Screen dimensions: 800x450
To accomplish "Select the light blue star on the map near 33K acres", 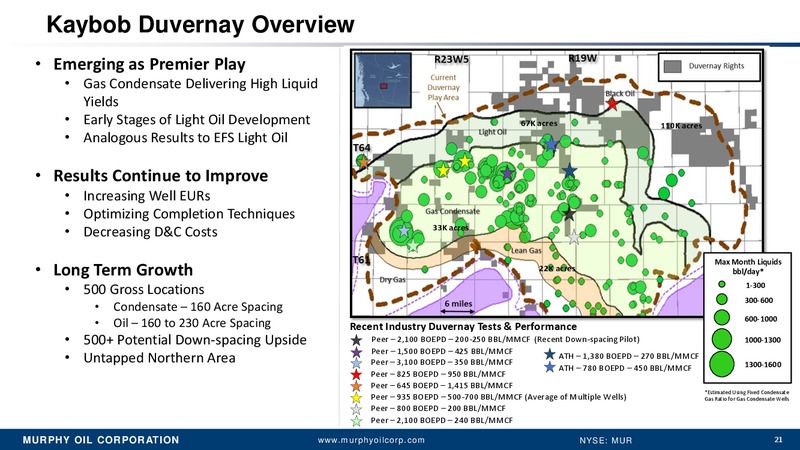I will tap(404, 231).
